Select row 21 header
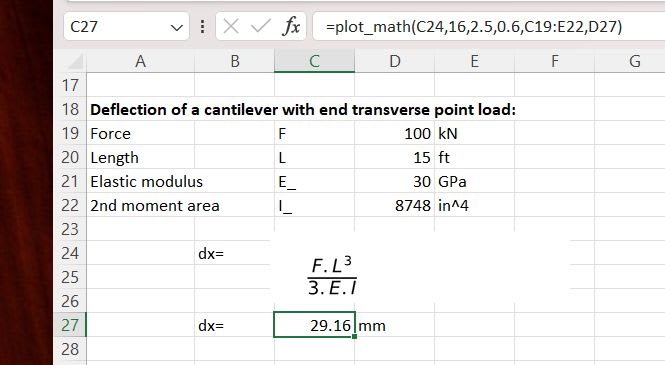The width and height of the screenshot is (665, 365). pyautogui.click(x=70, y=181)
